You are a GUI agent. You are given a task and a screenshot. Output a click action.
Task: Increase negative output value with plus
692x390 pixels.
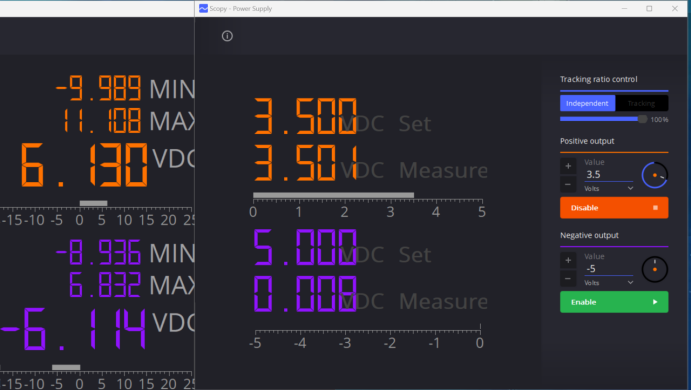coord(568,260)
